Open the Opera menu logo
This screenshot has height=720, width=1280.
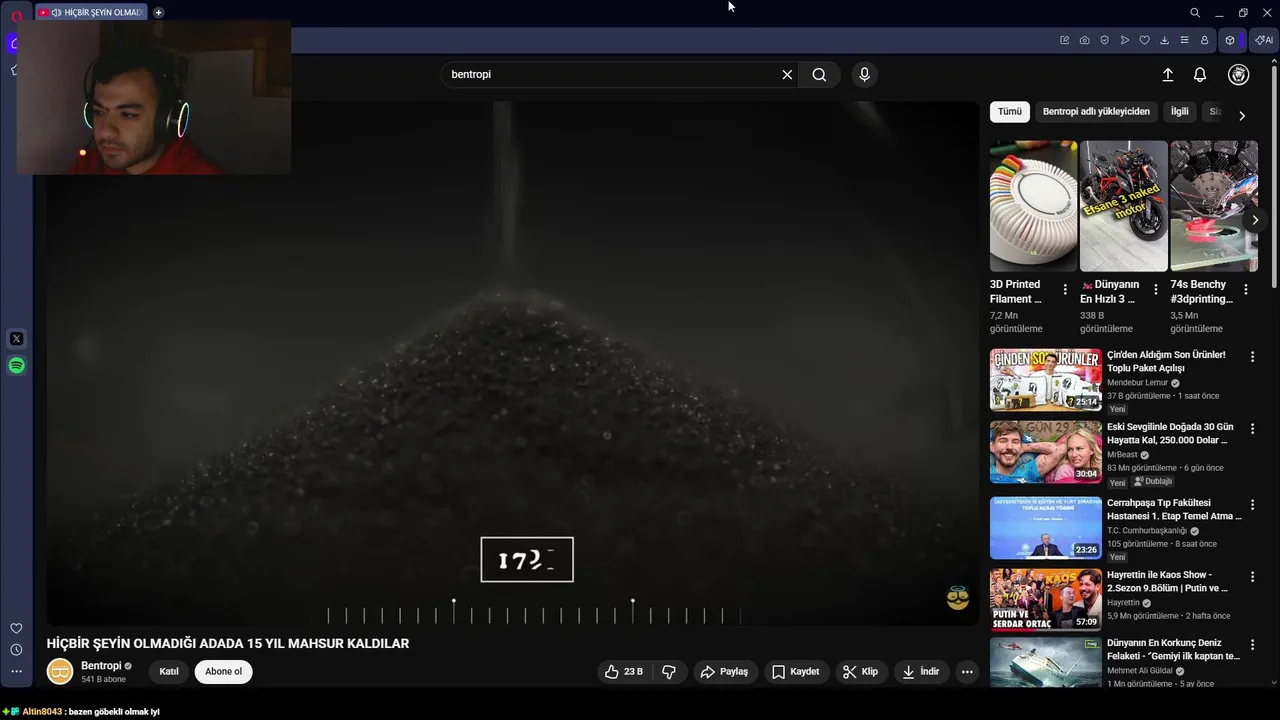[16, 14]
